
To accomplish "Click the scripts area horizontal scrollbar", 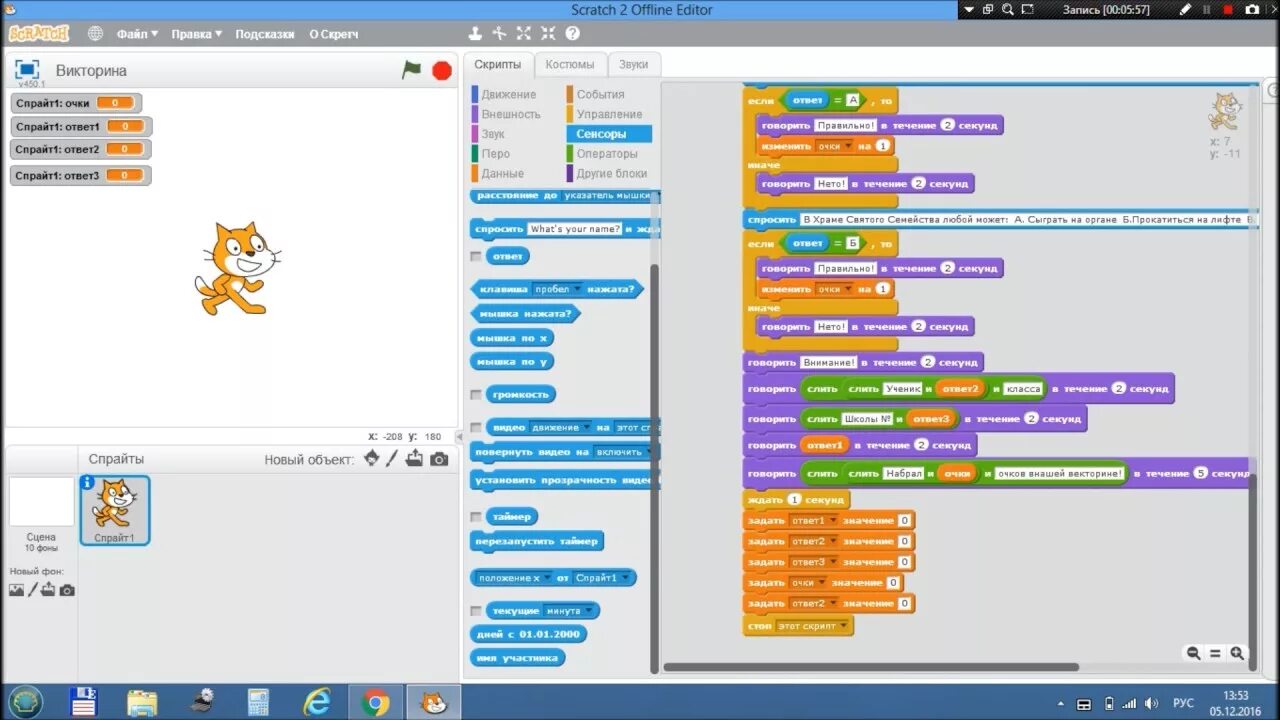I will click(871, 667).
